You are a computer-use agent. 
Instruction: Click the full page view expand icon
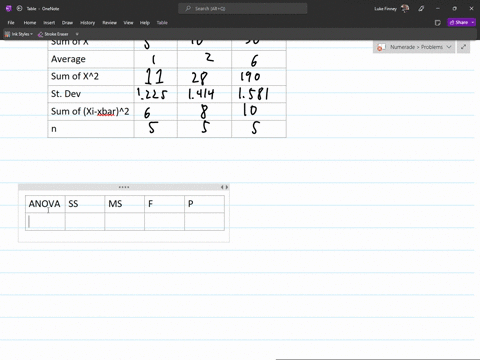pos(463,47)
